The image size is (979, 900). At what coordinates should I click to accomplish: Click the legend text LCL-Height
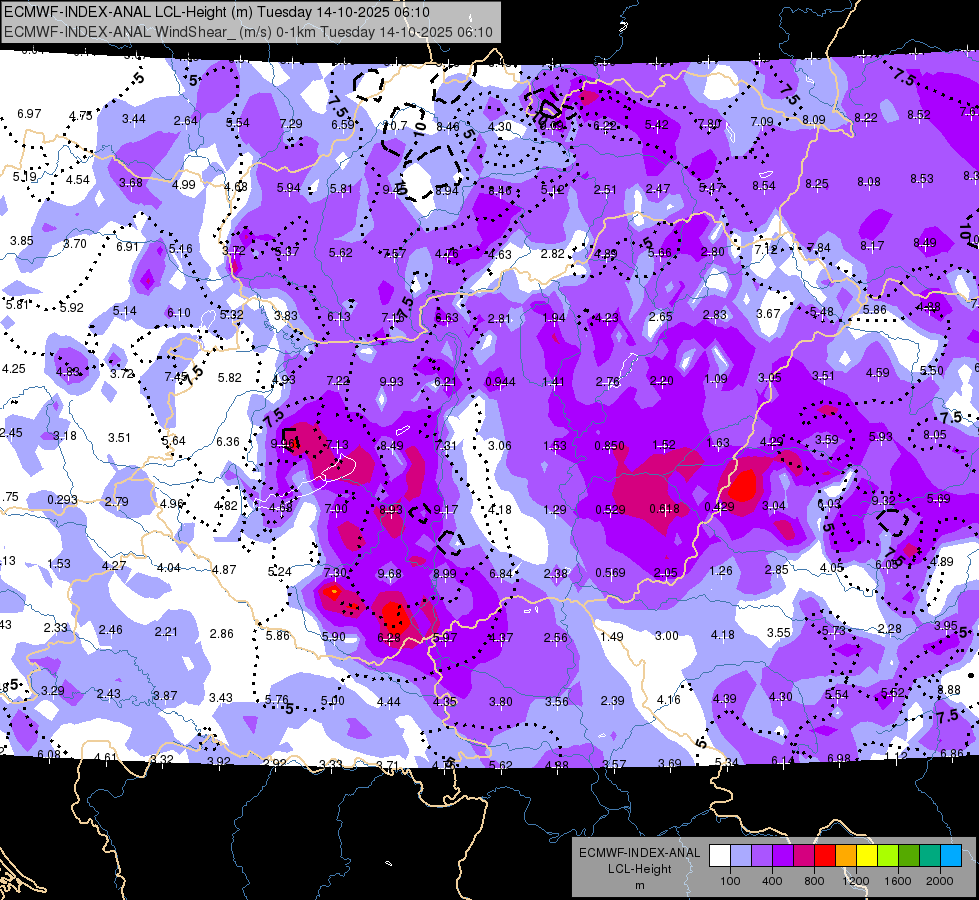(639, 869)
